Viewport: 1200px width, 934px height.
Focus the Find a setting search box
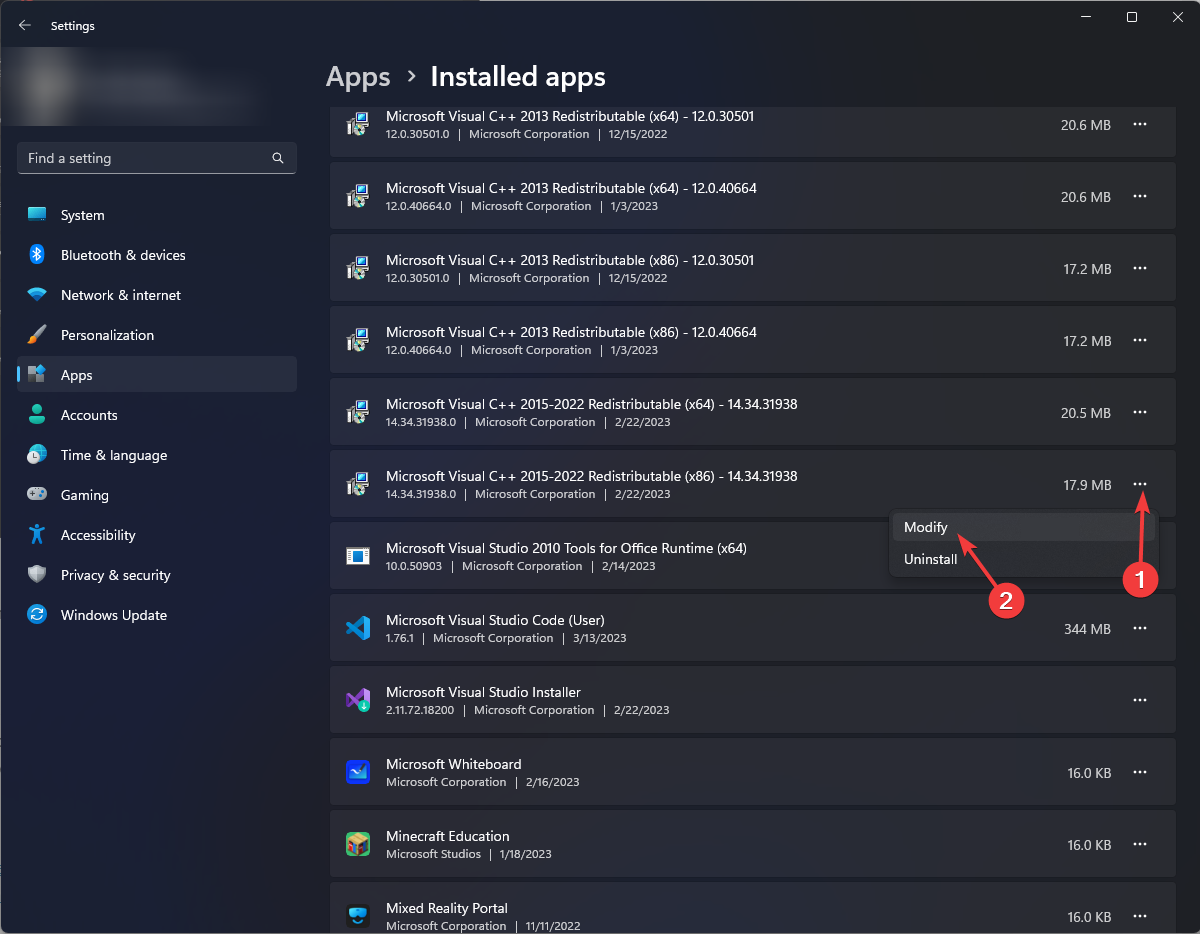coord(157,158)
